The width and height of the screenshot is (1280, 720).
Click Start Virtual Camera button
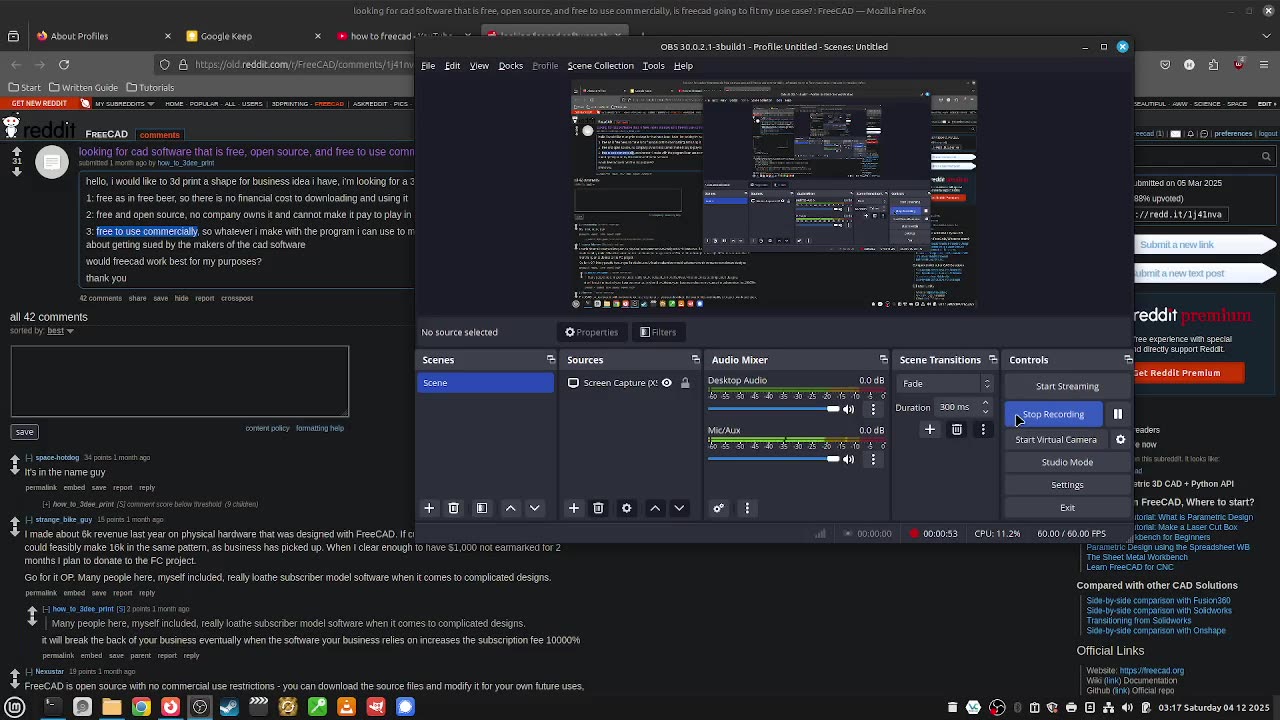[1056, 440]
